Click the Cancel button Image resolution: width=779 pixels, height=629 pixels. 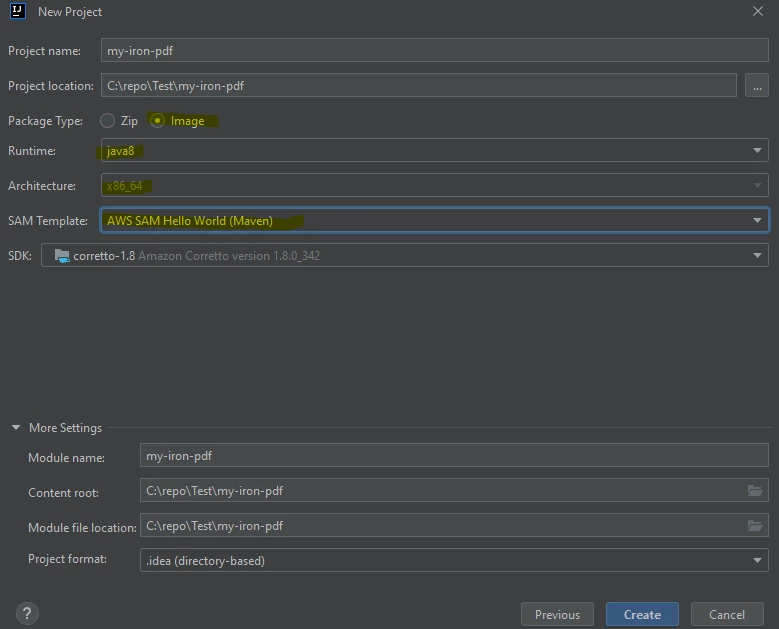(727, 614)
